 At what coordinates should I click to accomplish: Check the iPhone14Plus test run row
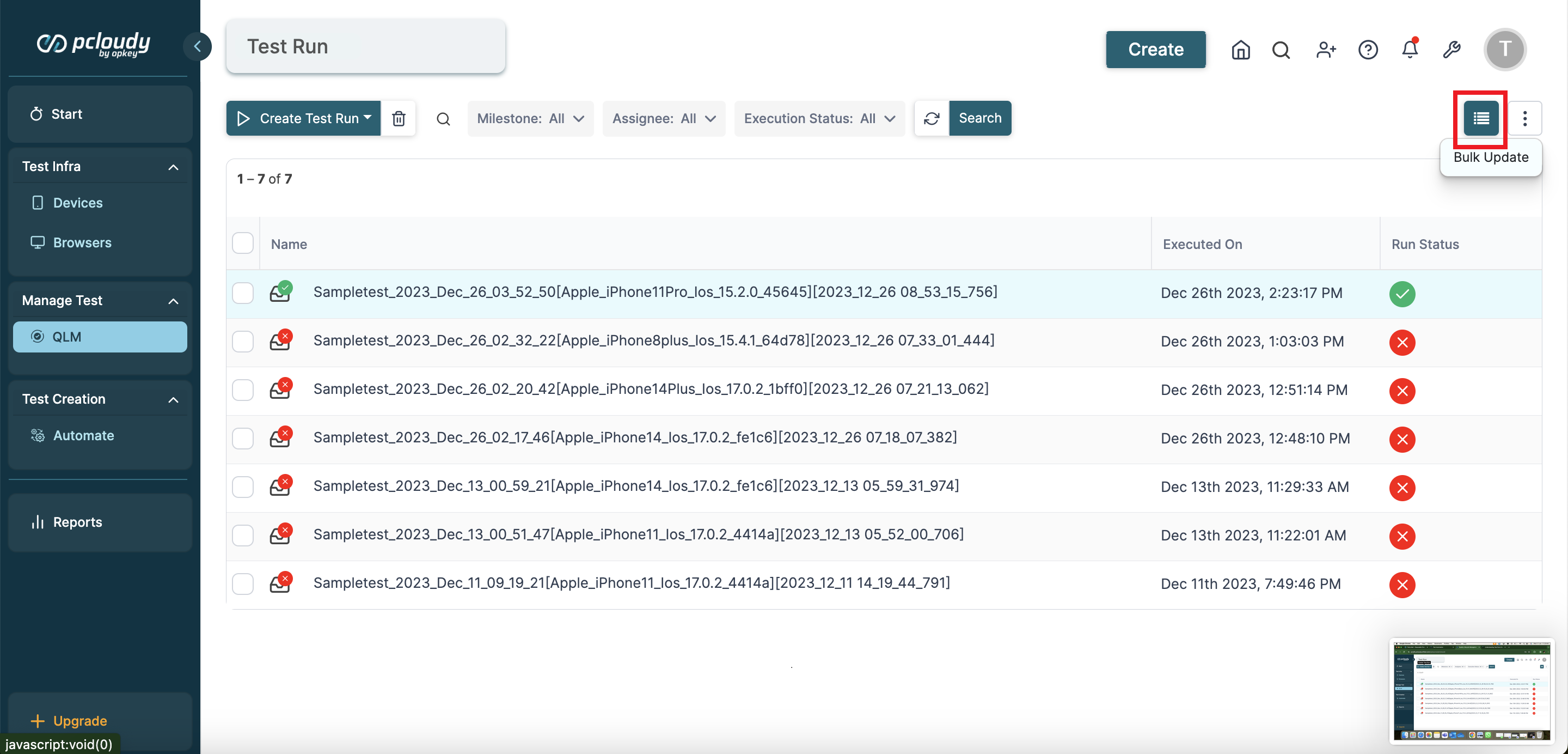pos(243,390)
